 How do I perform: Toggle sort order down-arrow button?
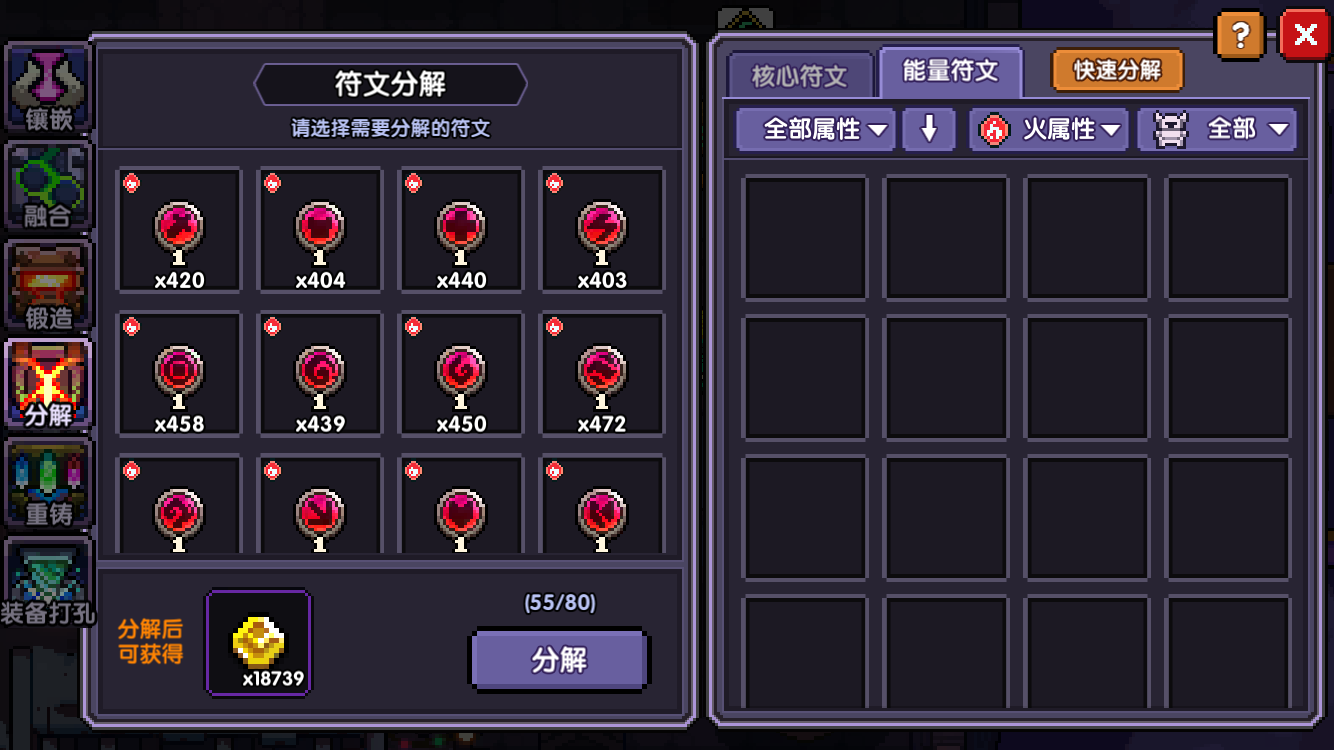click(x=929, y=129)
